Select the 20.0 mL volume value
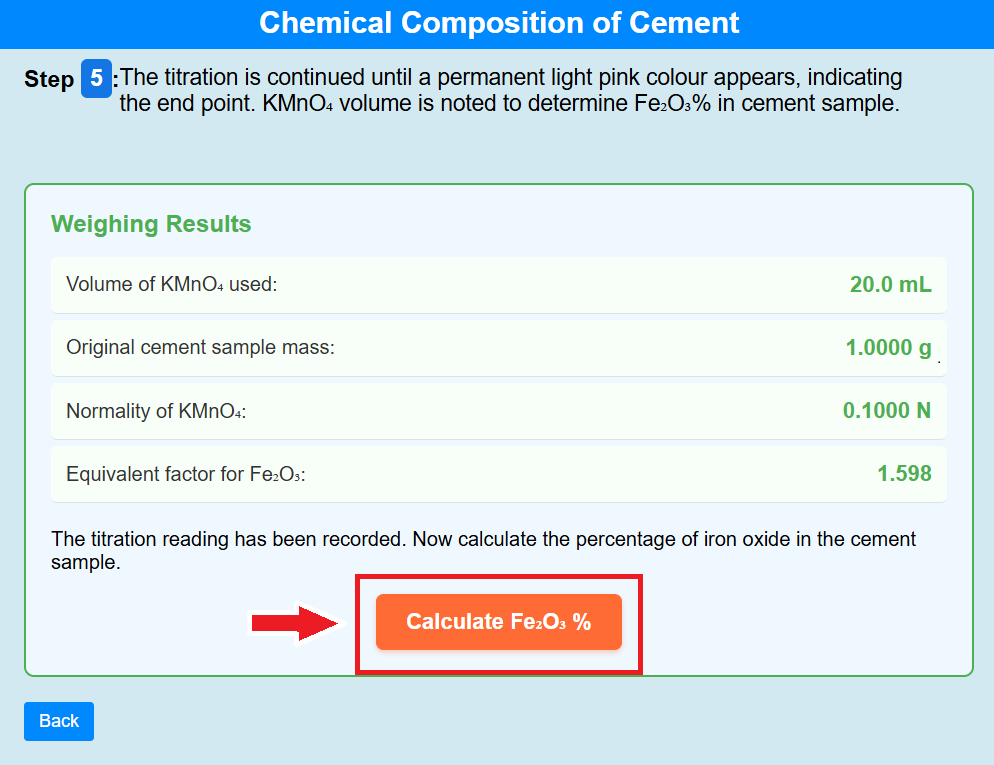The width and height of the screenshot is (994, 765). click(890, 285)
